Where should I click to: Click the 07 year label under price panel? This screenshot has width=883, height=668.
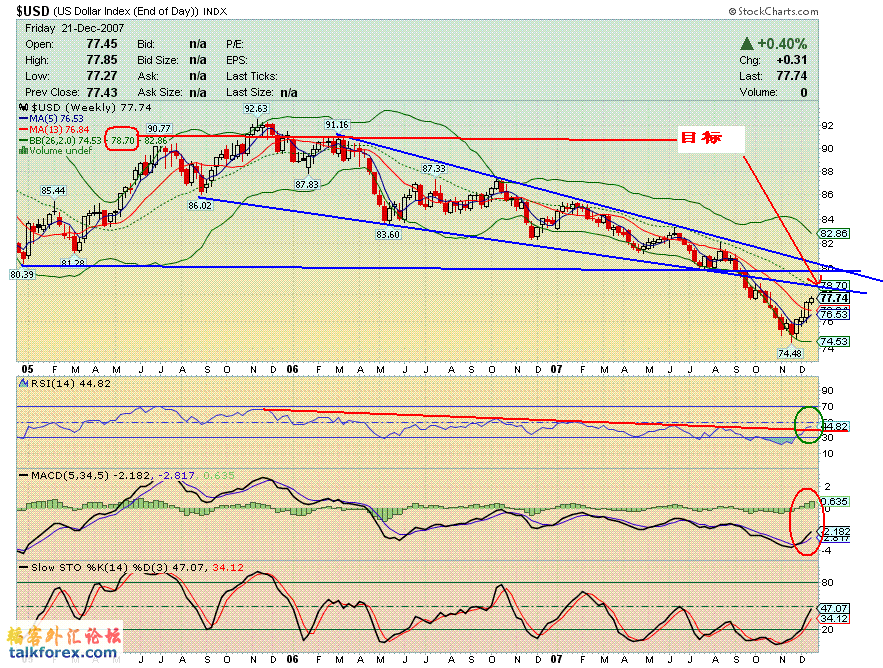coord(556,369)
